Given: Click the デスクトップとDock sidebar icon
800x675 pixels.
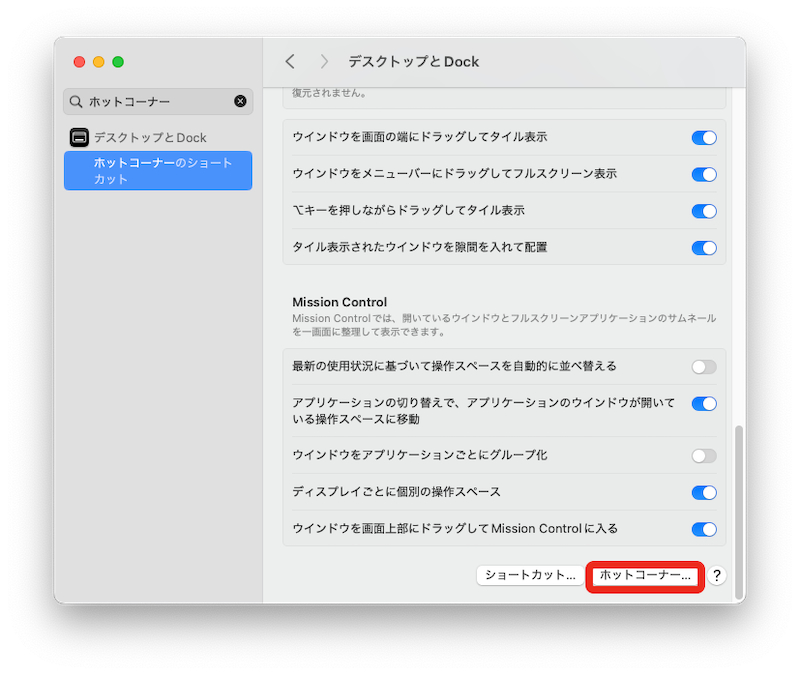Looking at the screenshot, I should (79, 137).
